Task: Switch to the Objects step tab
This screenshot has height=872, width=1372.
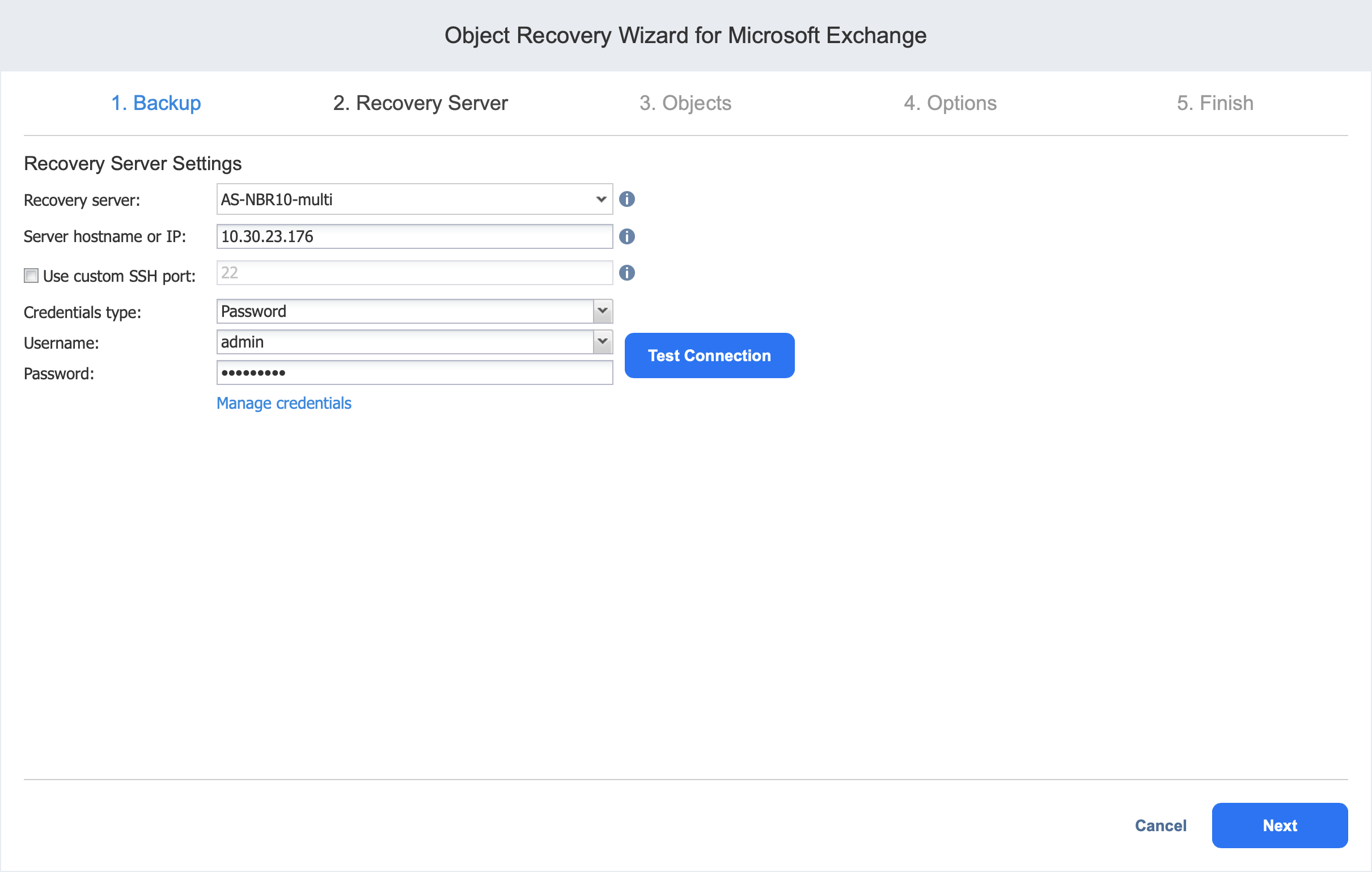Action: point(685,103)
